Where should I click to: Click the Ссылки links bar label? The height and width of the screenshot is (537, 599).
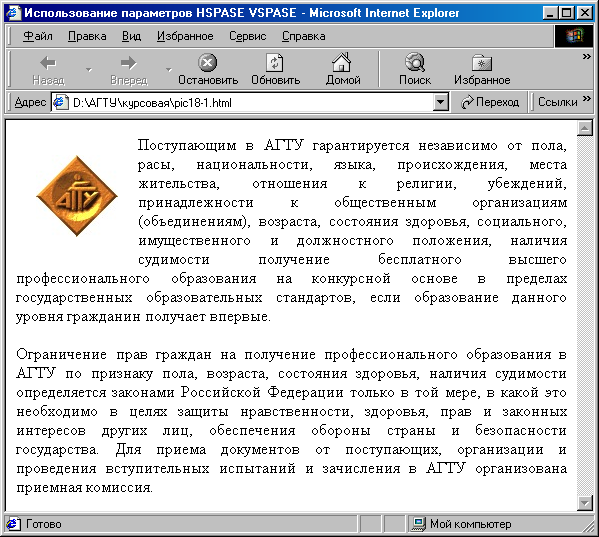(x=557, y=102)
